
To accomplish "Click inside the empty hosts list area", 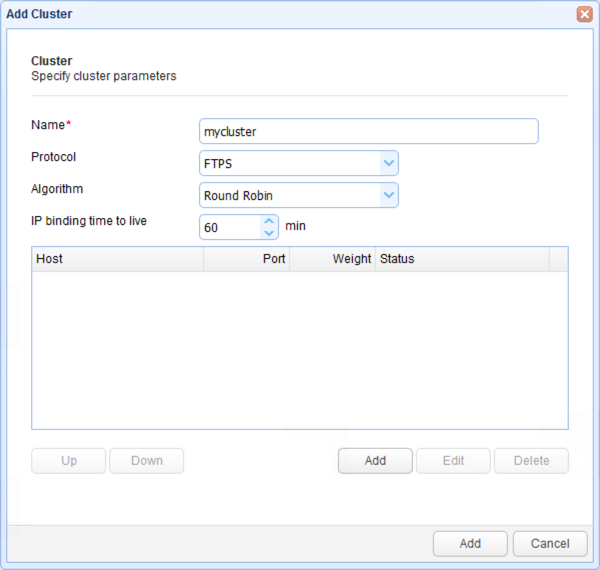I will pos(300,350).
